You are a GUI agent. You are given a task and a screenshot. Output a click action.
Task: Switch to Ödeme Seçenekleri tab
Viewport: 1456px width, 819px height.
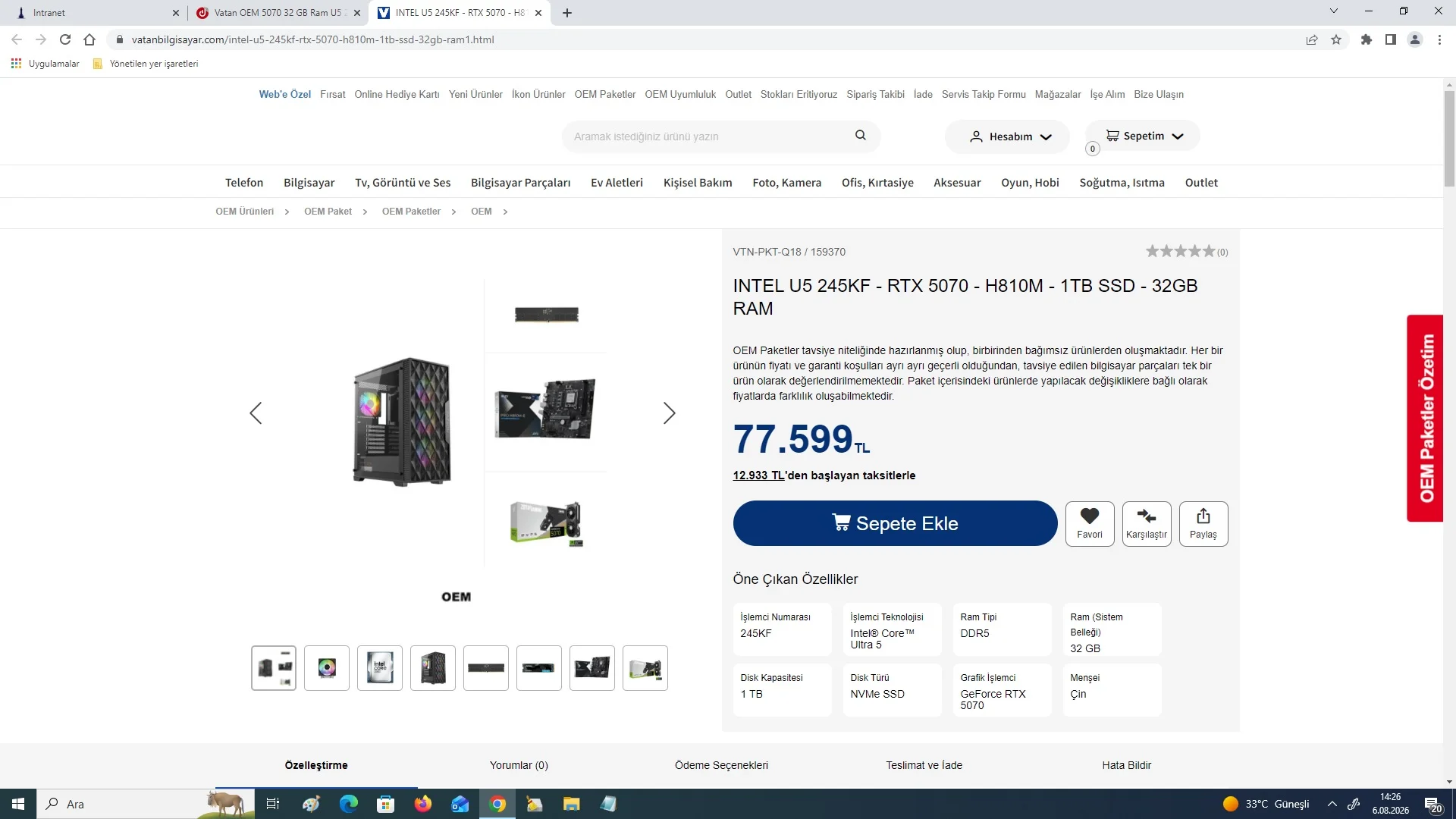(721, 765)
